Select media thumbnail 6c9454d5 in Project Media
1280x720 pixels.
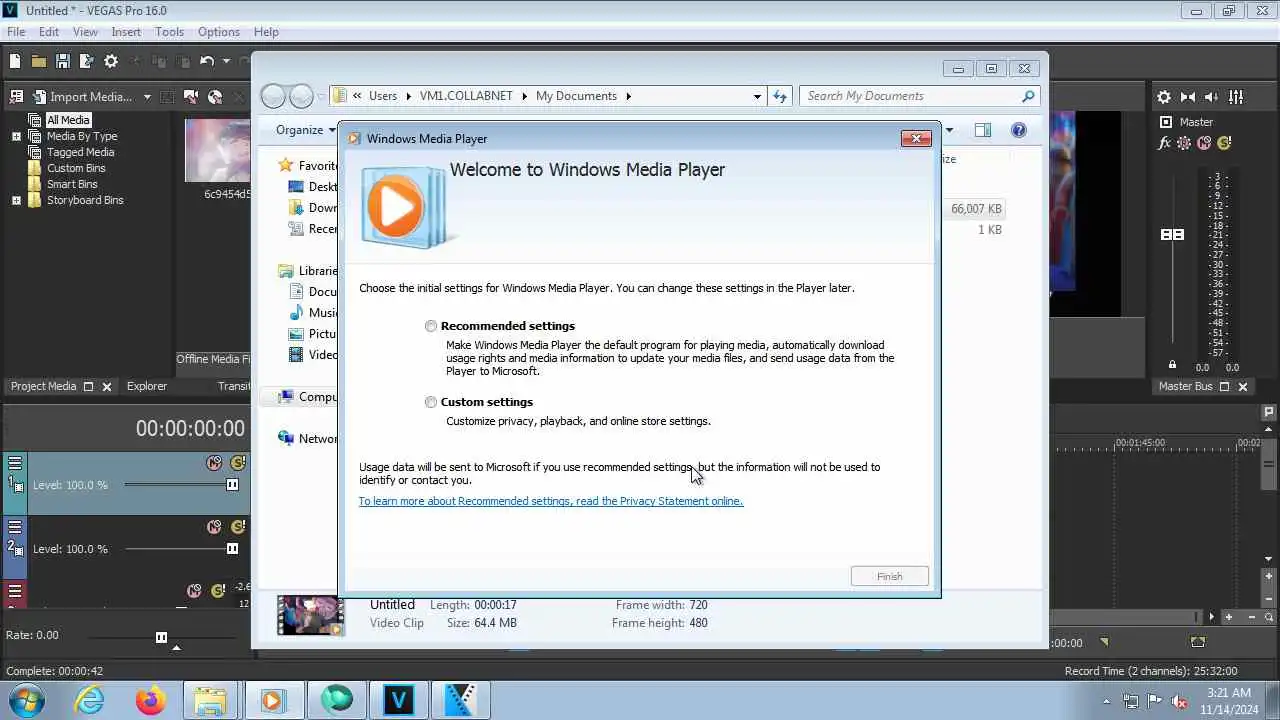217,150
